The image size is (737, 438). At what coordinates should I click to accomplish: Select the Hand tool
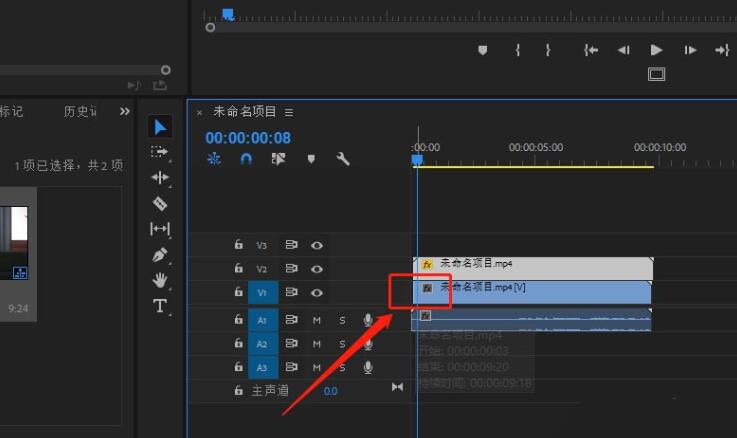[x=160, y=280]
